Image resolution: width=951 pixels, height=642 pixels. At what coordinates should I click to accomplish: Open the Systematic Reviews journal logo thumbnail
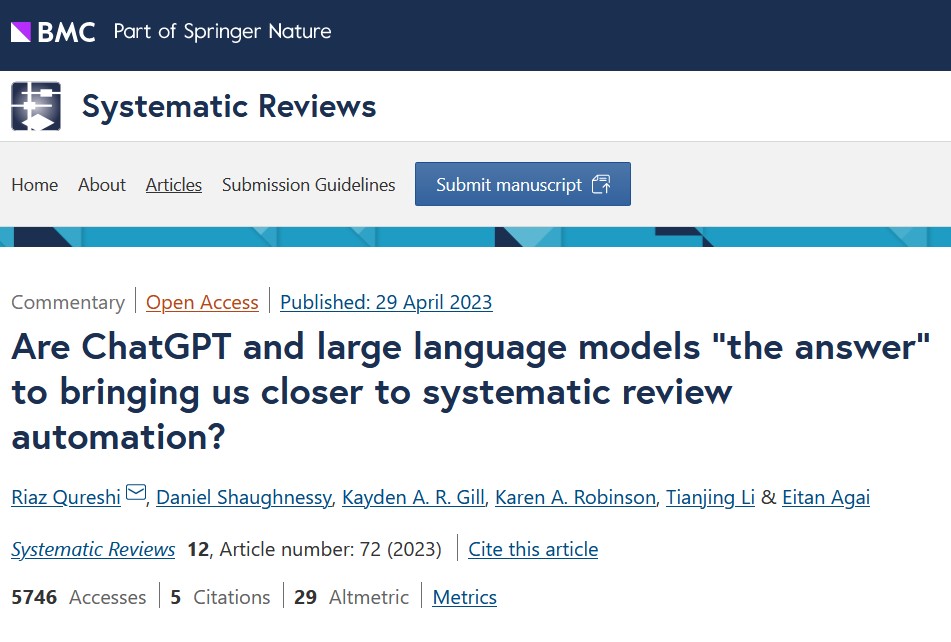click(x=36, y=106)
